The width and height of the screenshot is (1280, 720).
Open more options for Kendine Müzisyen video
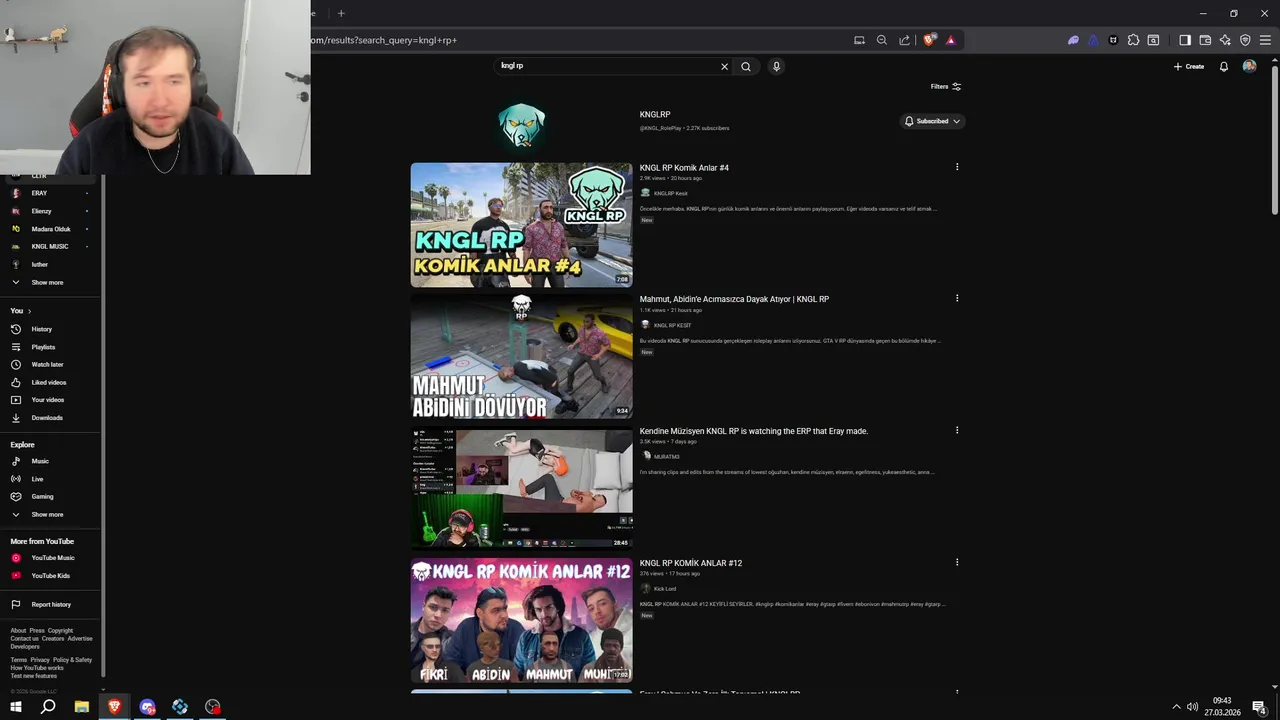[x=957, y=430]
